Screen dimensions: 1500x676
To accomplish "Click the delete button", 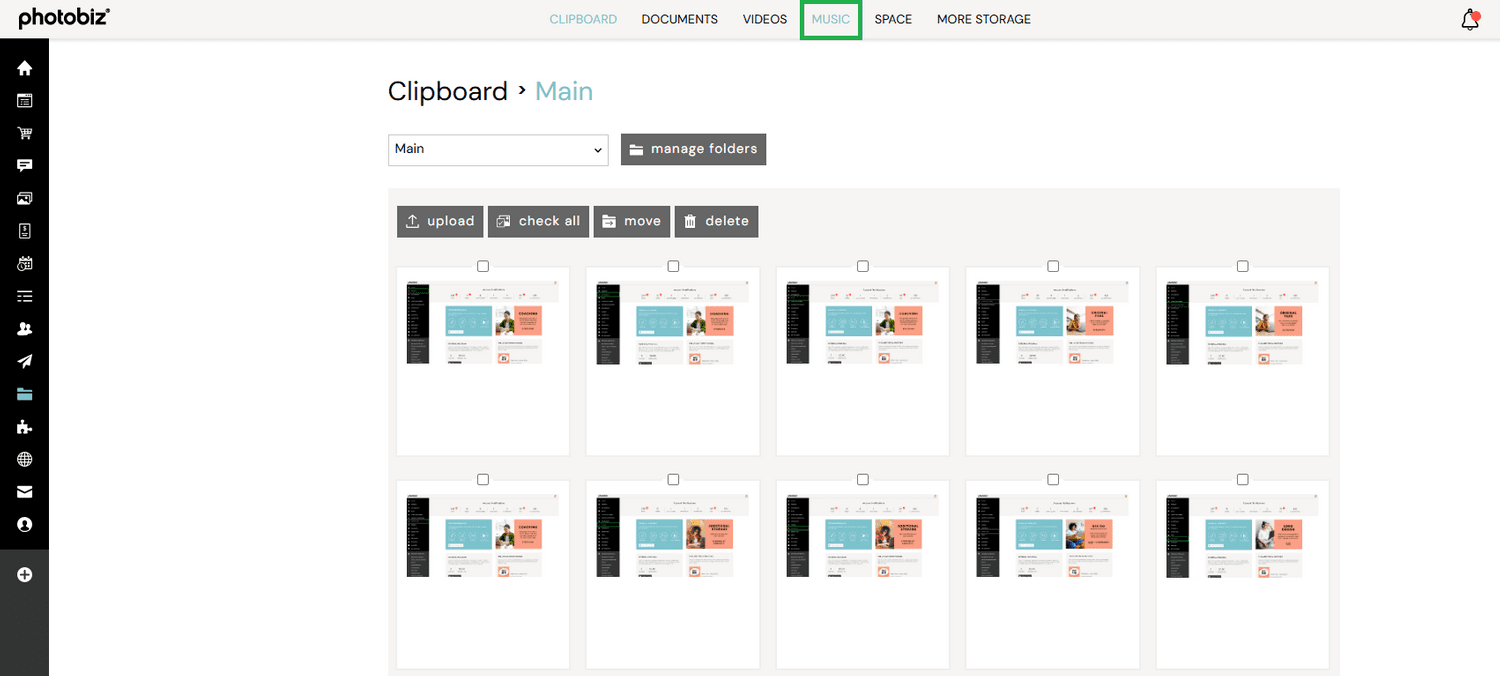I will tap(716, 221).
